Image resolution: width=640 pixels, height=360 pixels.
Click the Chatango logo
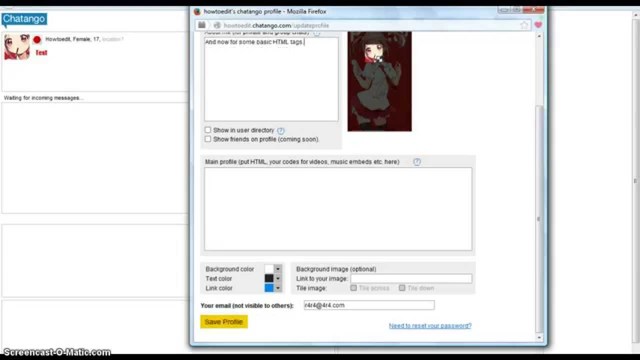click(x=24, y=19)
